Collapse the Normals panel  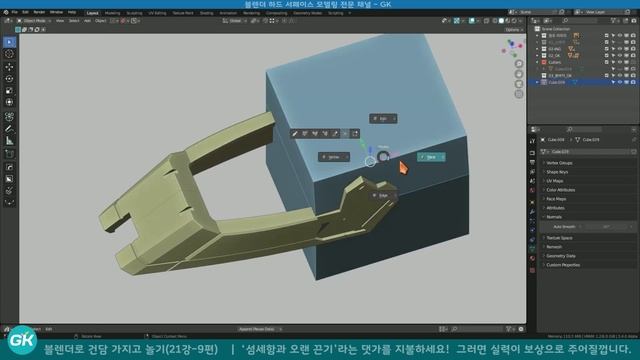coord(554,217)
